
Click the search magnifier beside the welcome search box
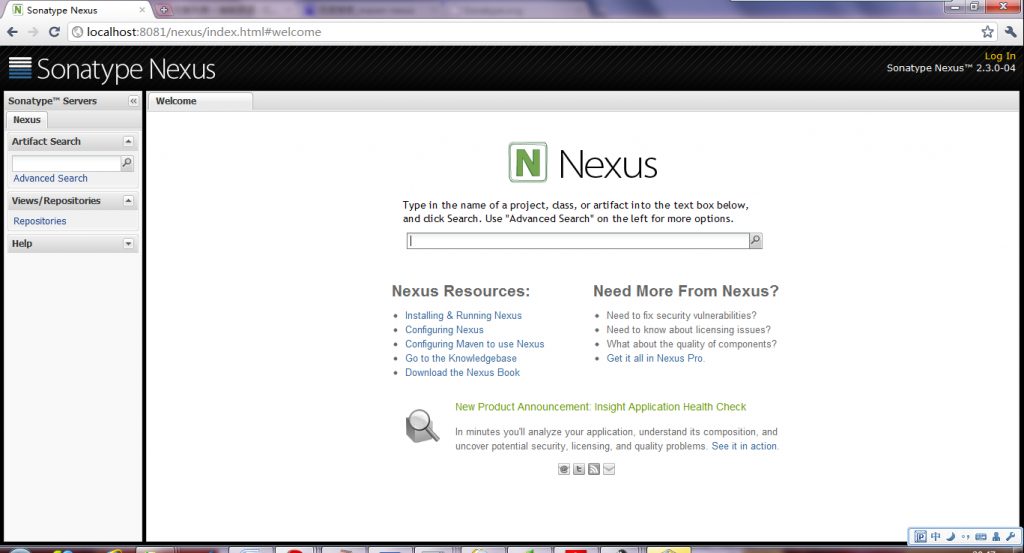[x=756, y=241]
